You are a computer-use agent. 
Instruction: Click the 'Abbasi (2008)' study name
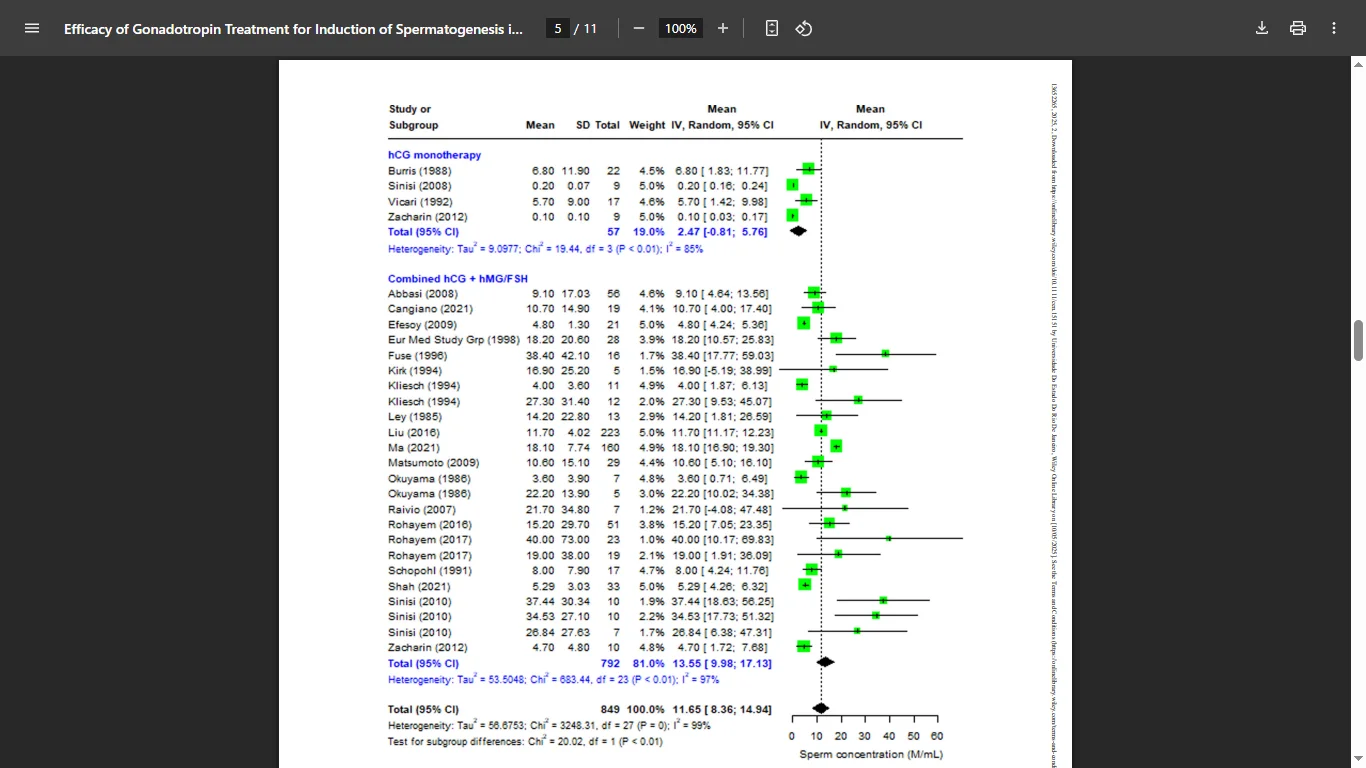pyautogui.click(x=422, y=294)
